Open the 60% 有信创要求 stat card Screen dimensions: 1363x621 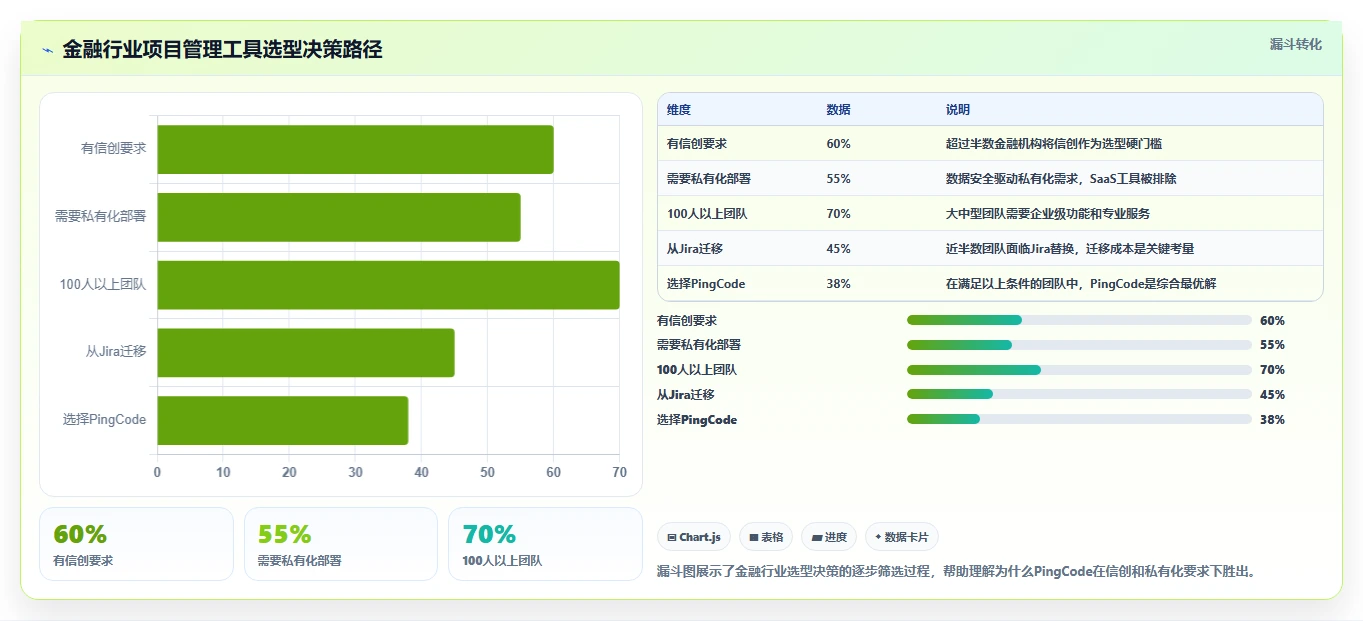(136, 544)
